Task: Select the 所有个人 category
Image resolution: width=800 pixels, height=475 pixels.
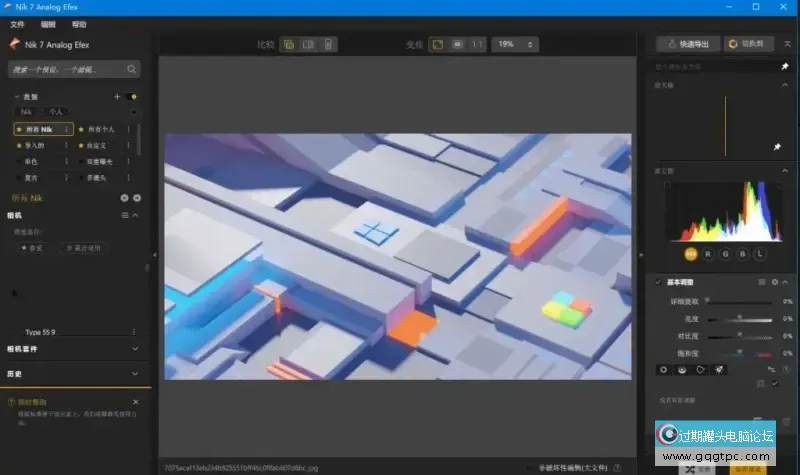Action: [x=101, y=130]
